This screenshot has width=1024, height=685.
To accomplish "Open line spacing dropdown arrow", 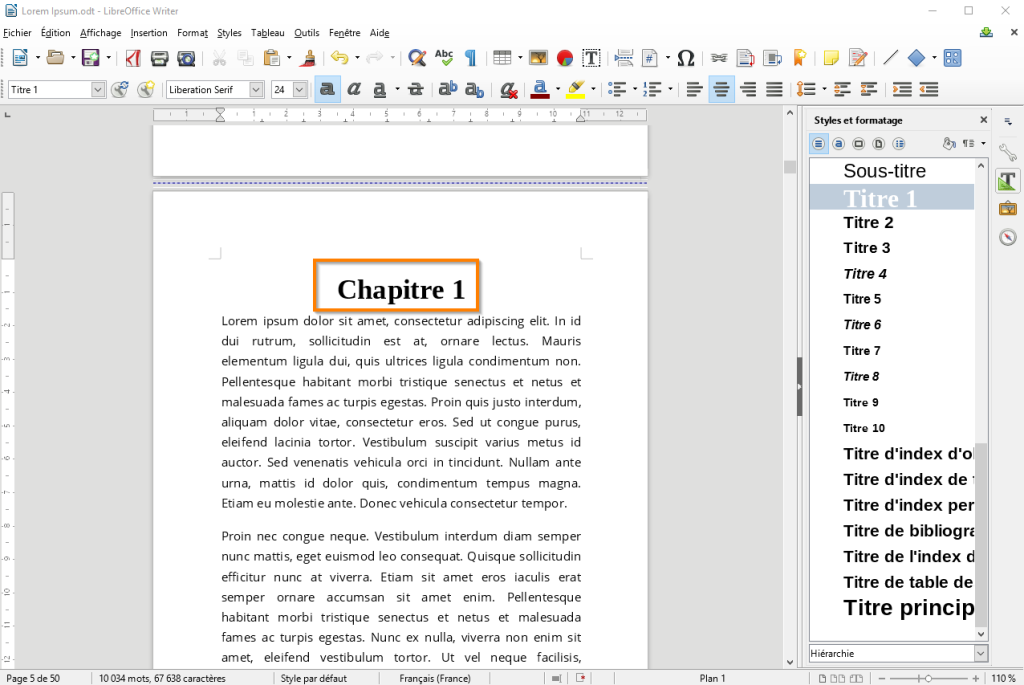I will [x=824, y=89].
